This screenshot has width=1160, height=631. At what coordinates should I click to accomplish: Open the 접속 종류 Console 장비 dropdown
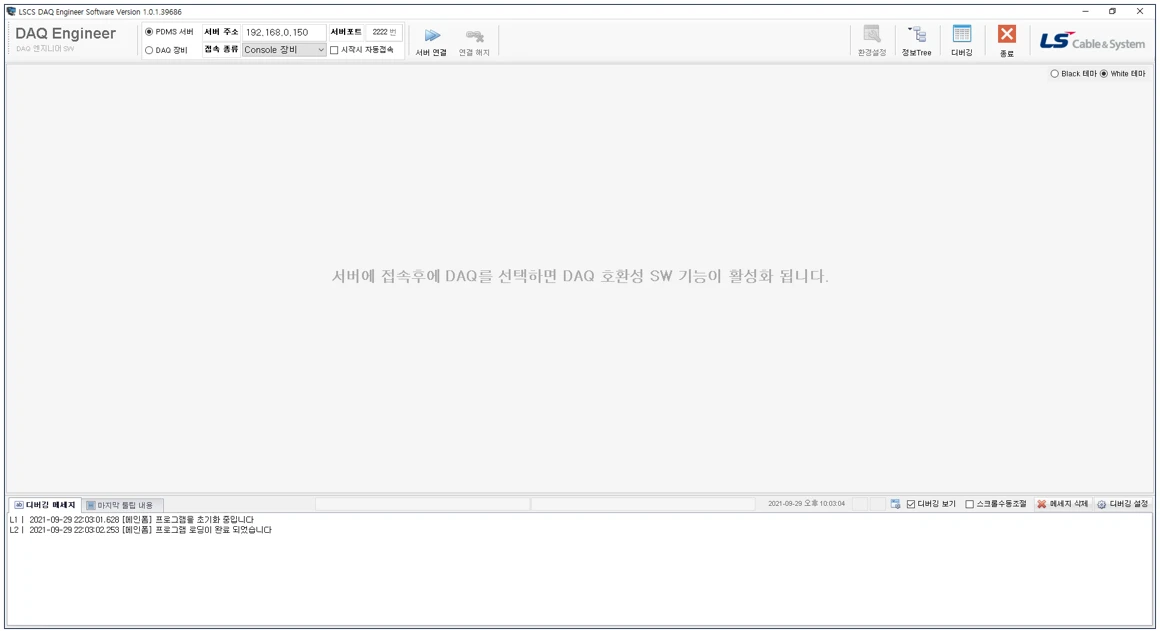pos(284,50)
